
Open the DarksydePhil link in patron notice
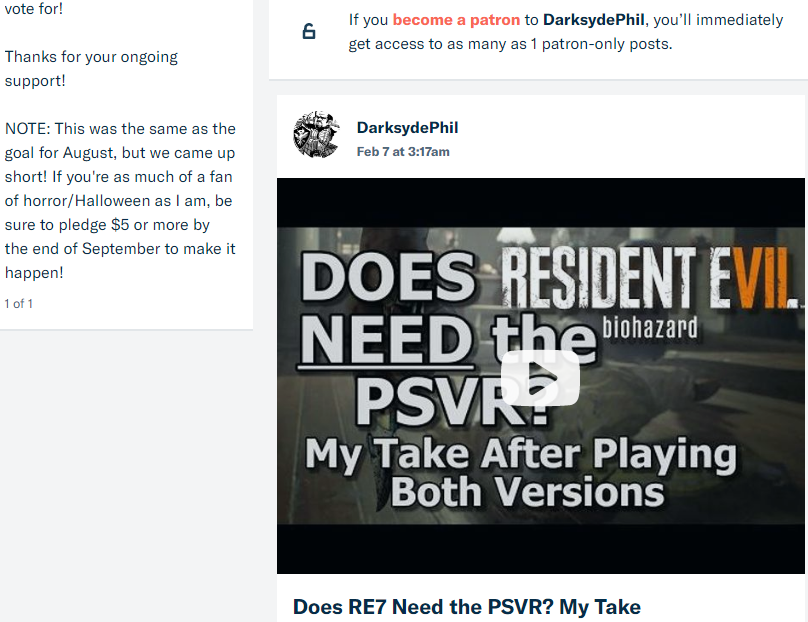(x=594, y=20)
